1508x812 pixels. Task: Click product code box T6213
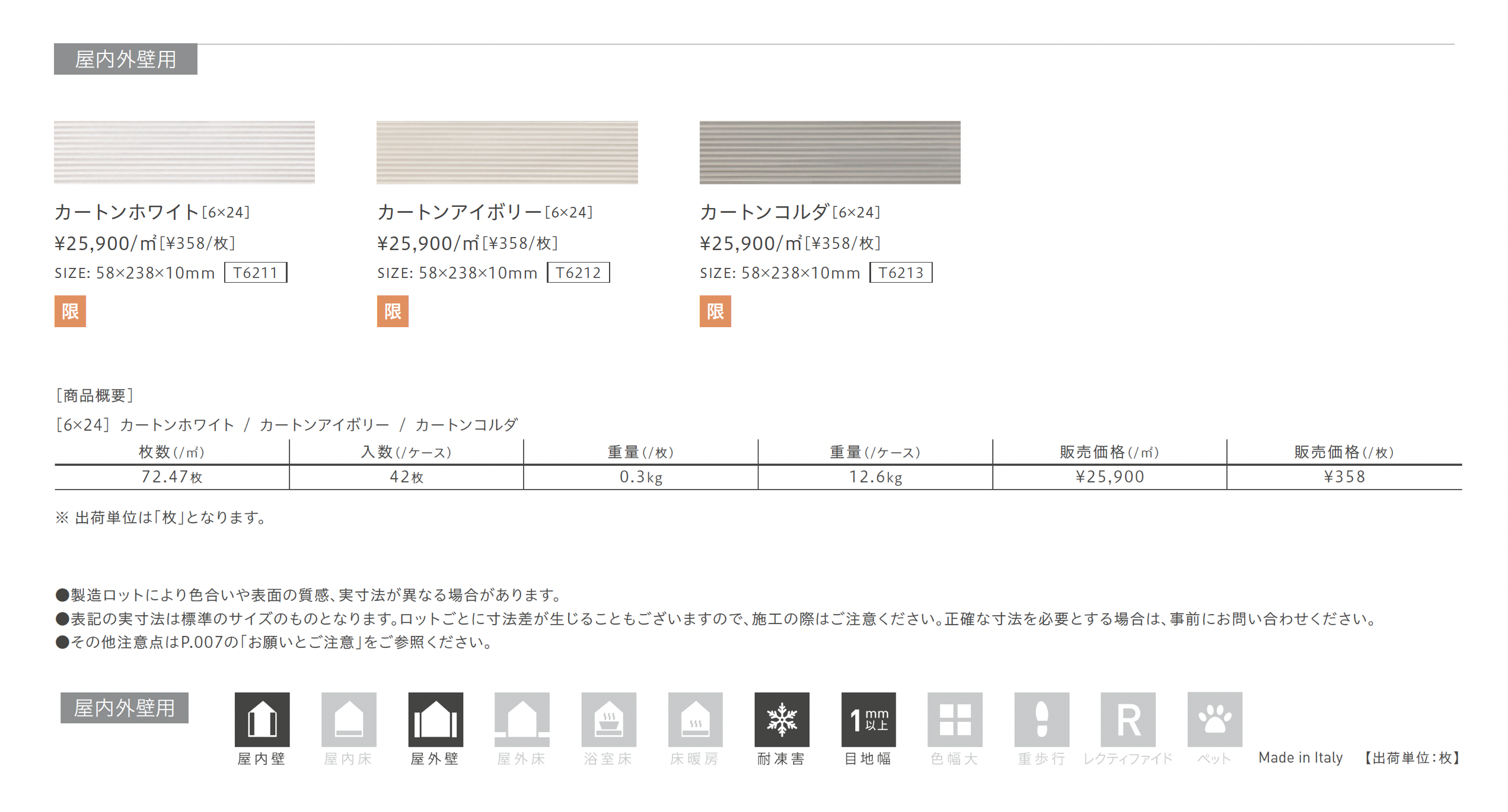[x=901, y=273]
